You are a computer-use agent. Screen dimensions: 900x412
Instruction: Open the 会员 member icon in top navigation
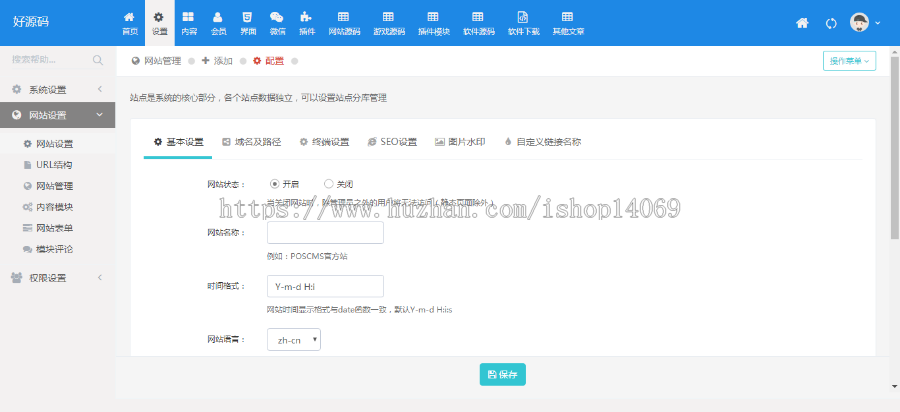218,17
